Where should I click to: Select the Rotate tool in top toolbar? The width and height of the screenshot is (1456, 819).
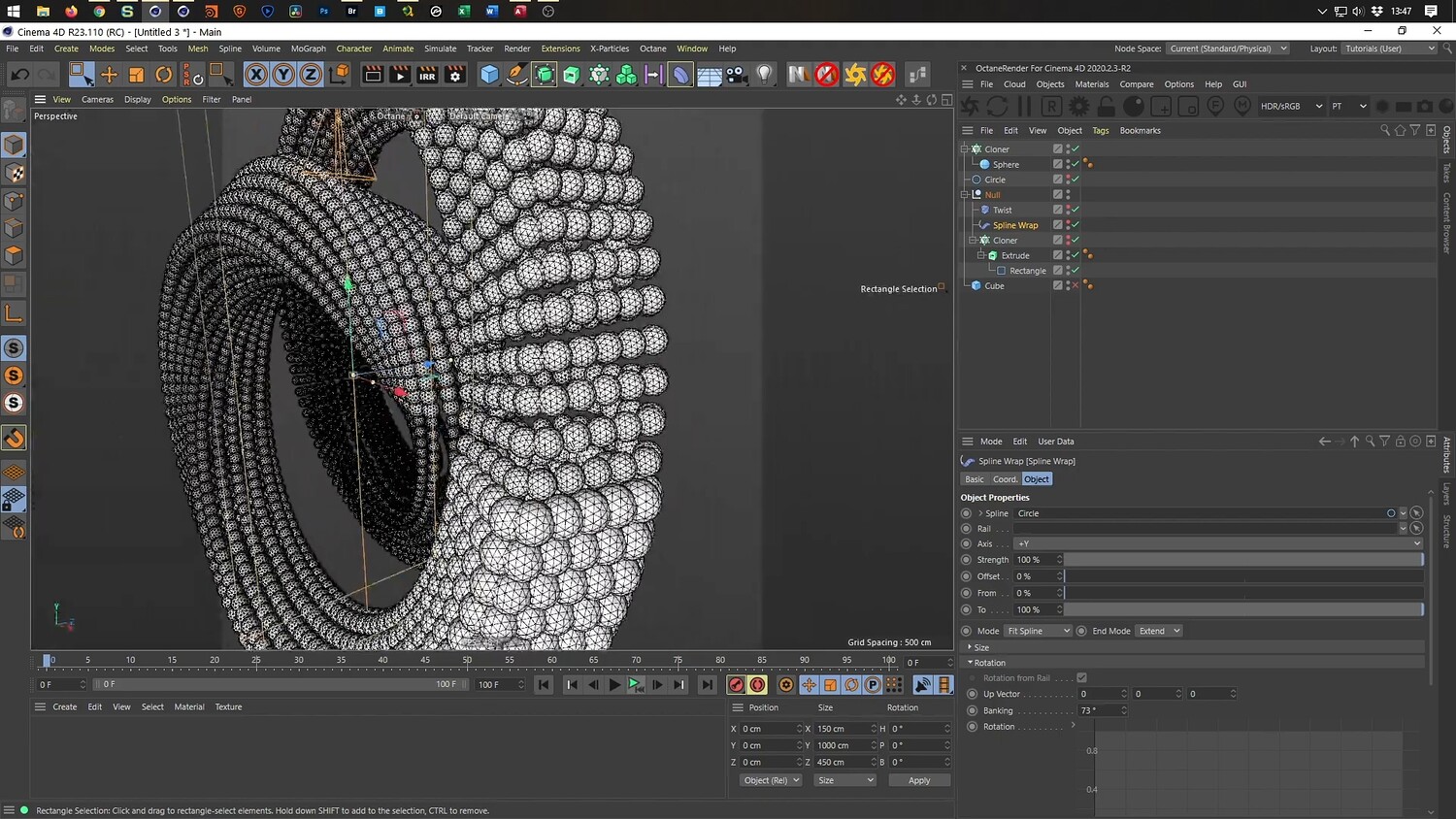[x=164, y=75]
